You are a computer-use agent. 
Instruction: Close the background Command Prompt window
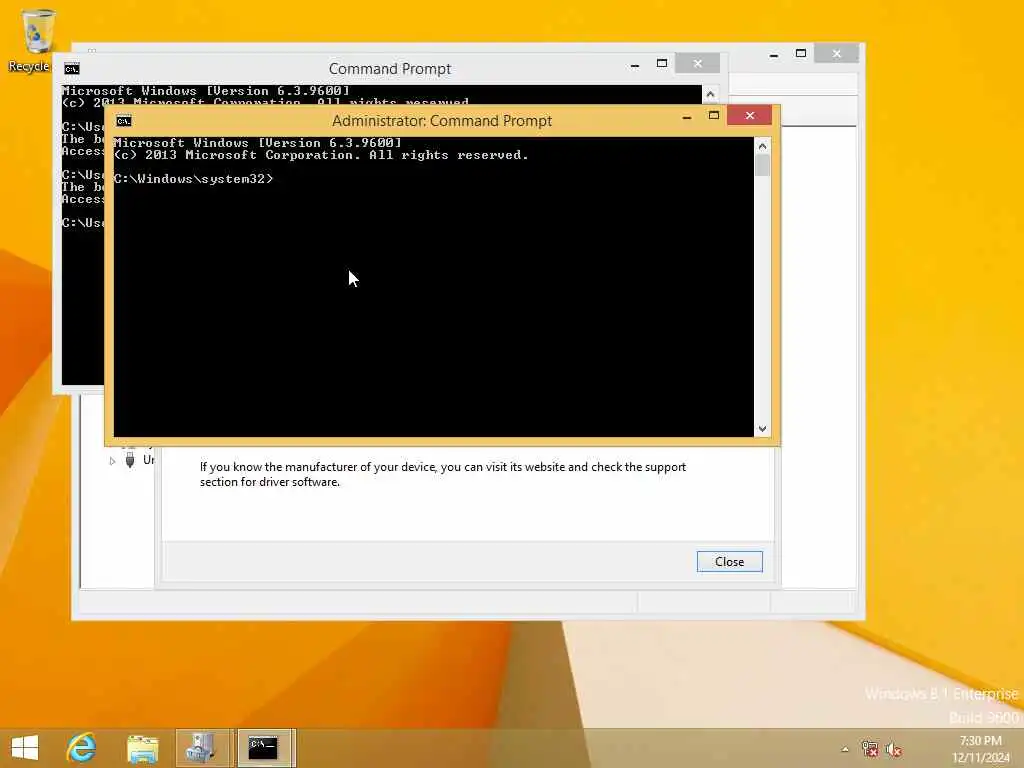click(x=697, y=63)
